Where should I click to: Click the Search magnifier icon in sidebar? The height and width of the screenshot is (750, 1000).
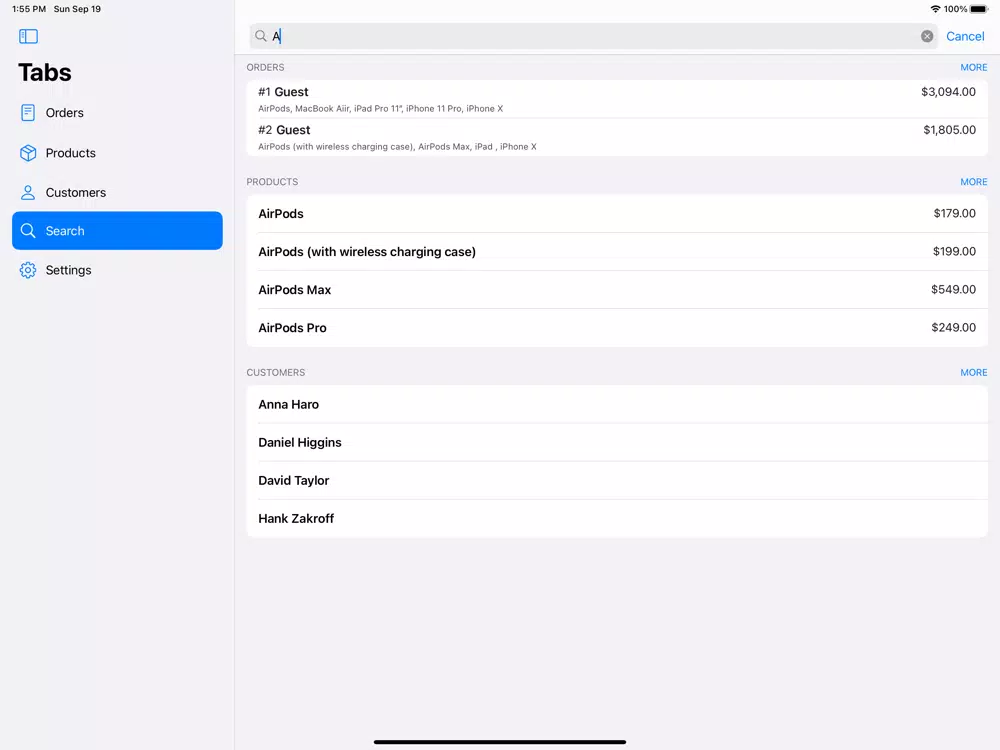(x=28, y=231)
